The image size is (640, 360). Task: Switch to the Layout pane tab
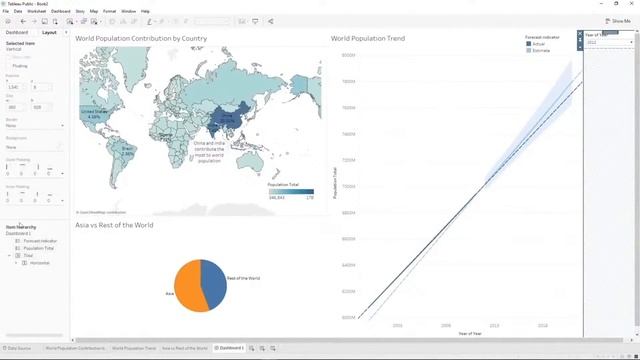pyautogui.click(x=49, y=32)
